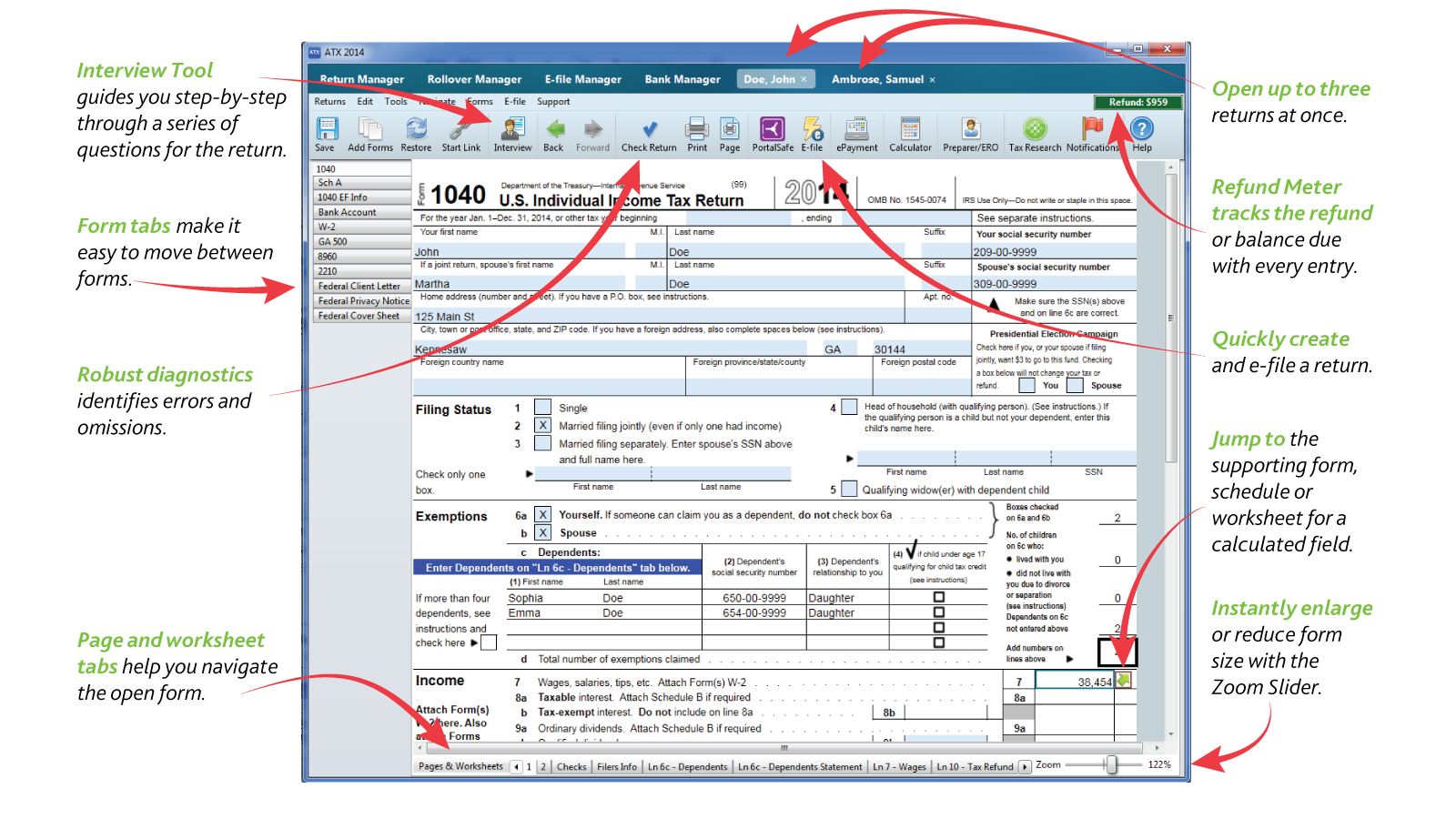Check Sophia's child tax credit box

(x=937, y=597)
